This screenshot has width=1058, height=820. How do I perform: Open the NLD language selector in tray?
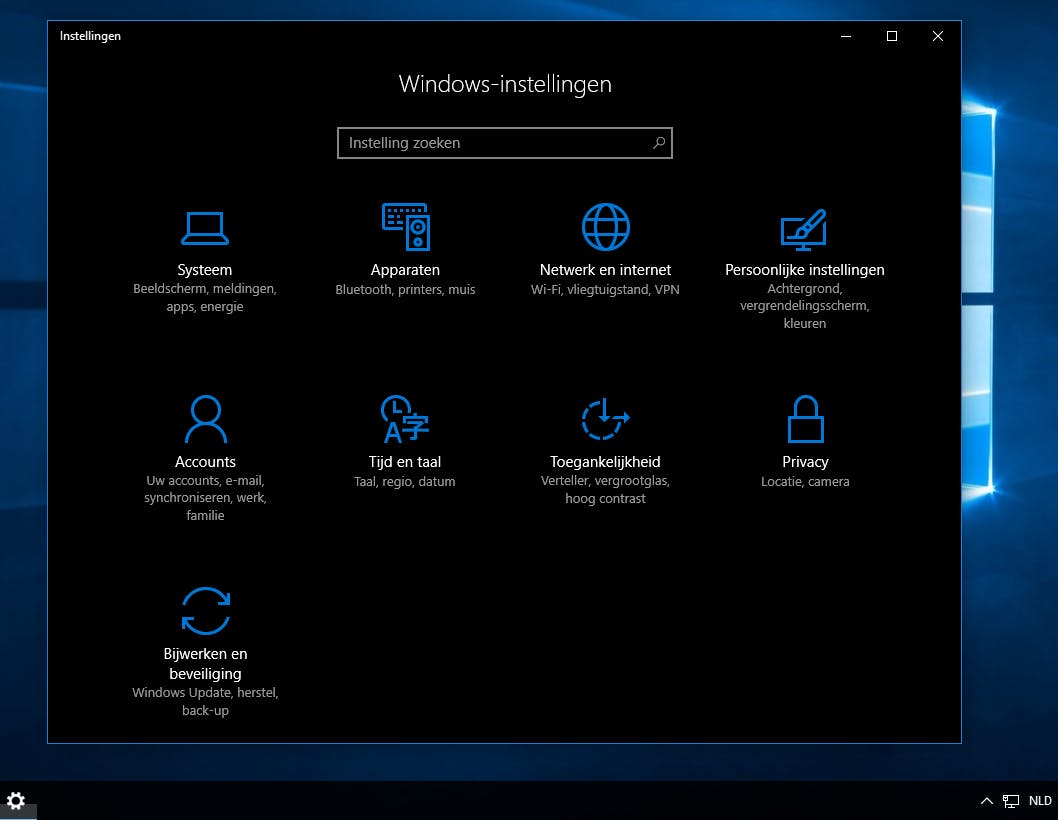[1040, 801]
